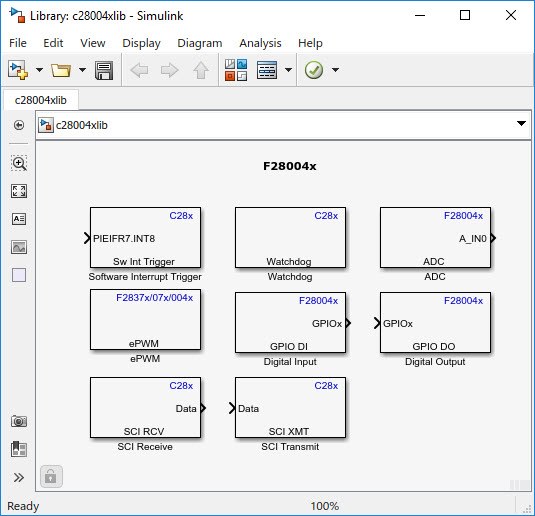This screenshot has width=535, height=516.
Task: Expand the New Model dropdown arrow
Action: [40, 70]
